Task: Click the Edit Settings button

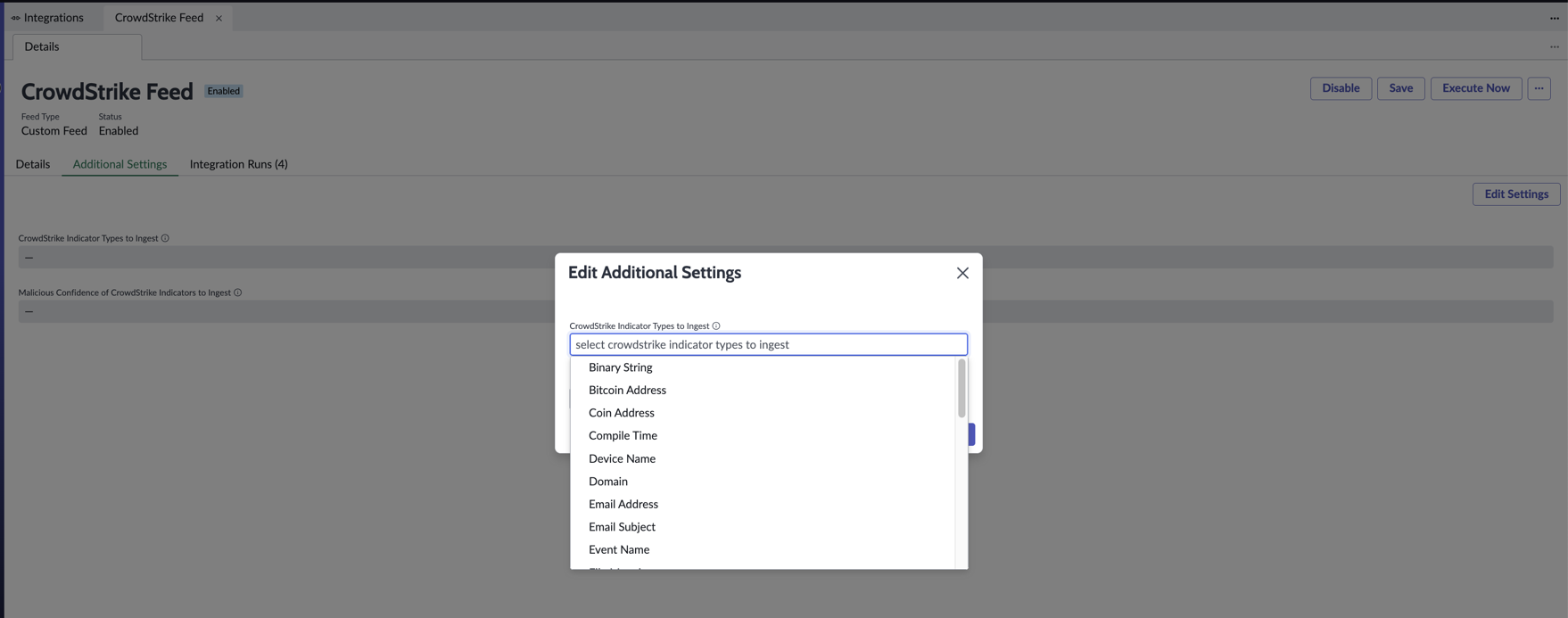Action: 1516,194
